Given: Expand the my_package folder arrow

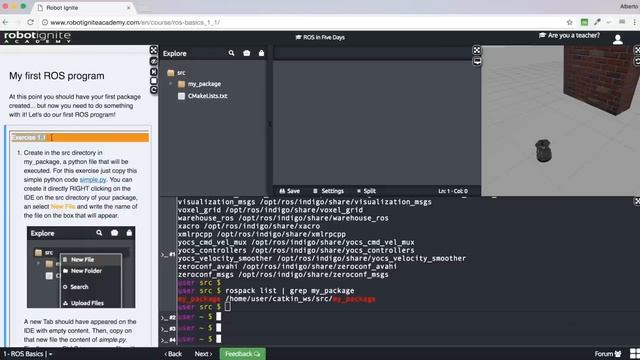Looking at the screenshot, I should point(171,84).
